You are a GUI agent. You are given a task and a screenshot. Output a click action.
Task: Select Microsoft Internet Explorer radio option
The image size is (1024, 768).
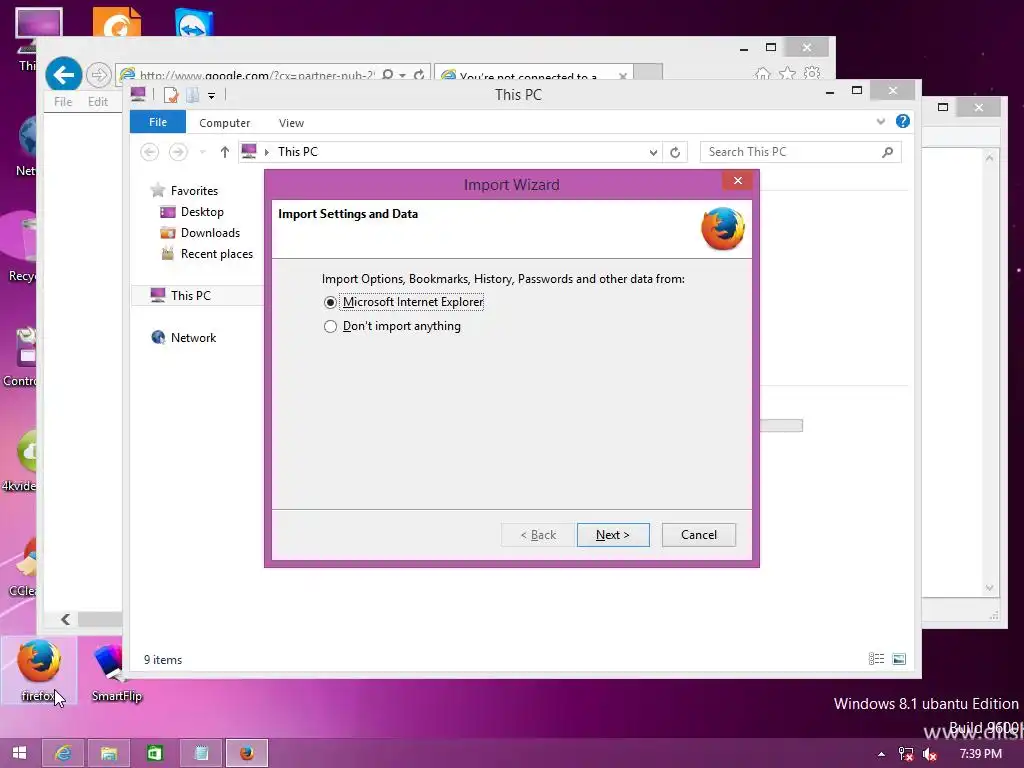tap(330, 302)
